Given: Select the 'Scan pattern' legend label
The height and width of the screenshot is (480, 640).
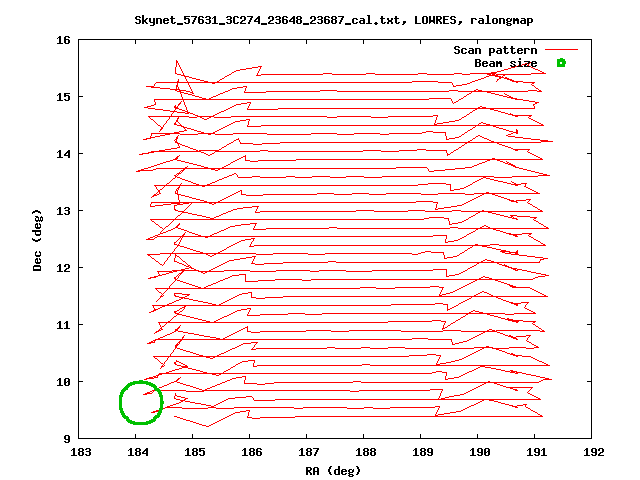Looking at the screenshot, I should tap(495, 50).
